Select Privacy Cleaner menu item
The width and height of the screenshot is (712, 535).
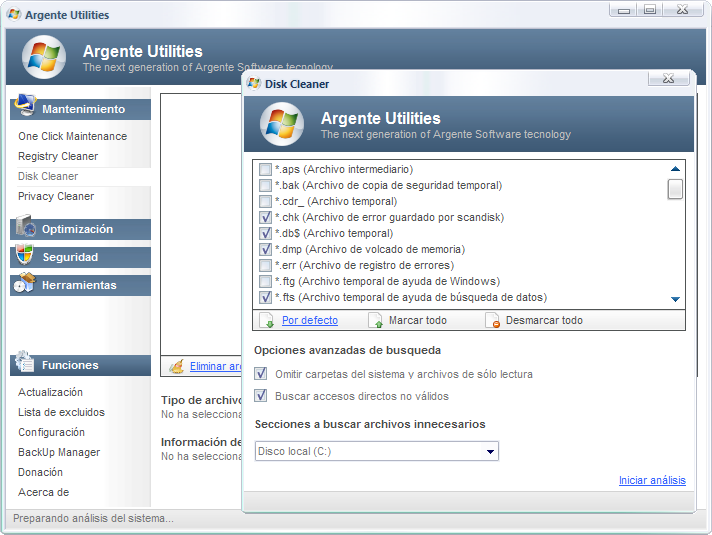(56, 196)
